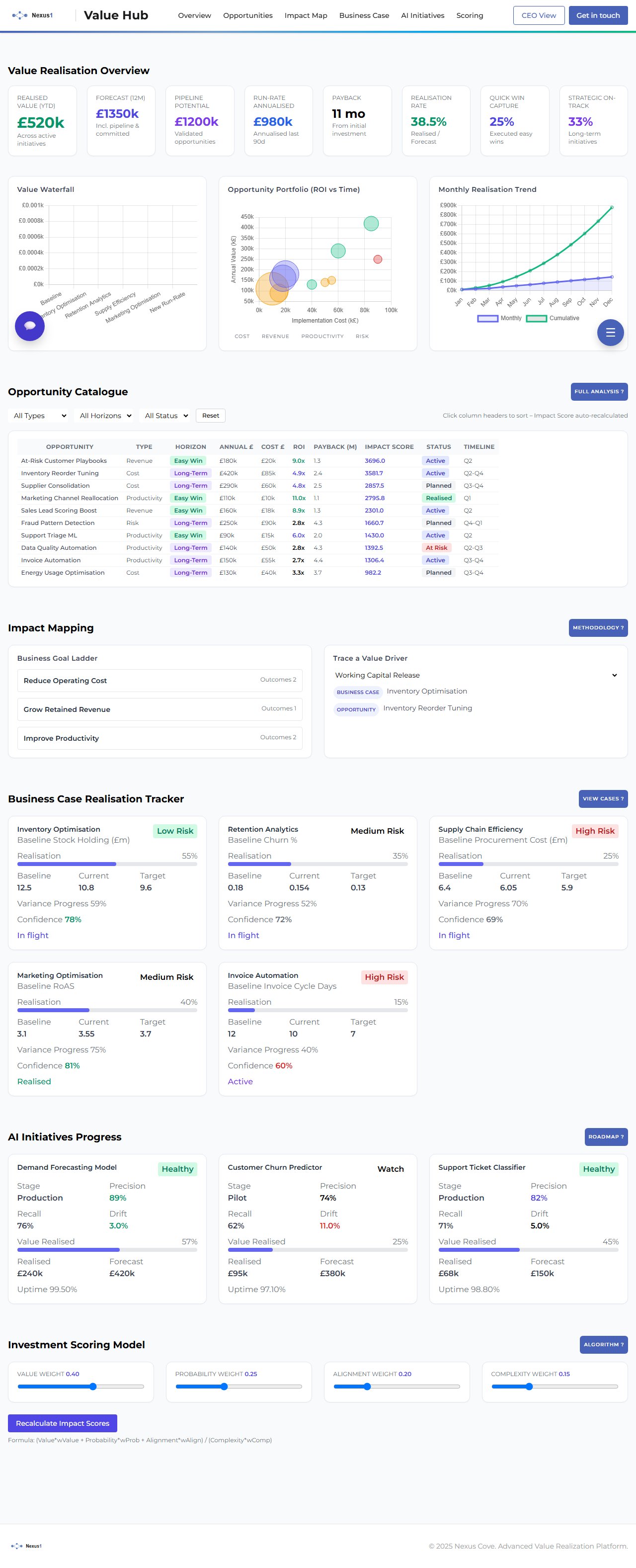
Task: Sort table by Impact Score column header
Action: (x=389, y=447)
